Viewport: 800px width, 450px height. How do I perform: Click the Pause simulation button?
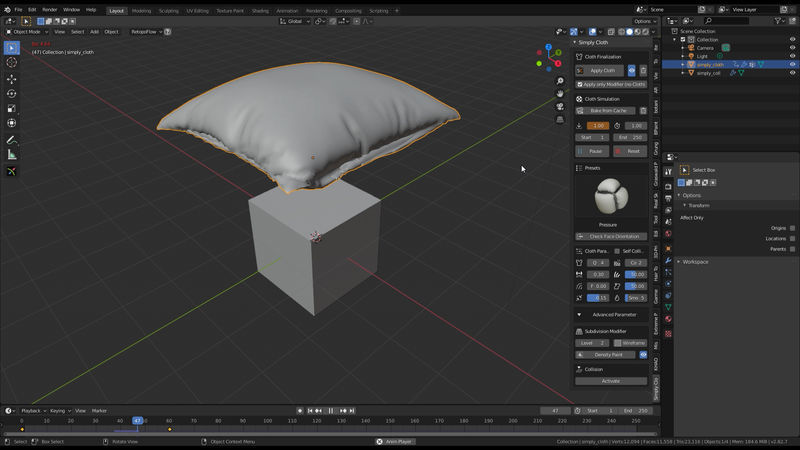pos(592,151)
